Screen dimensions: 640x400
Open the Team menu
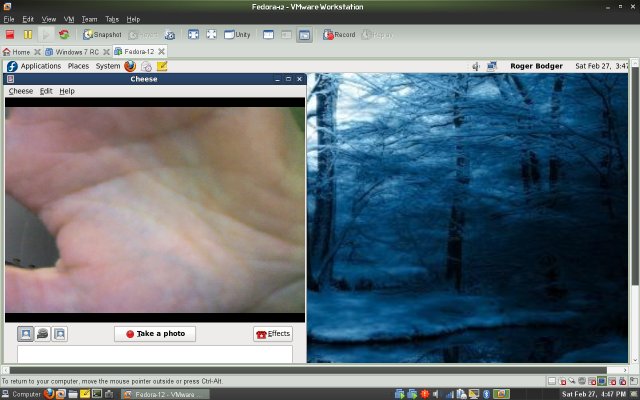pos(89,19)
